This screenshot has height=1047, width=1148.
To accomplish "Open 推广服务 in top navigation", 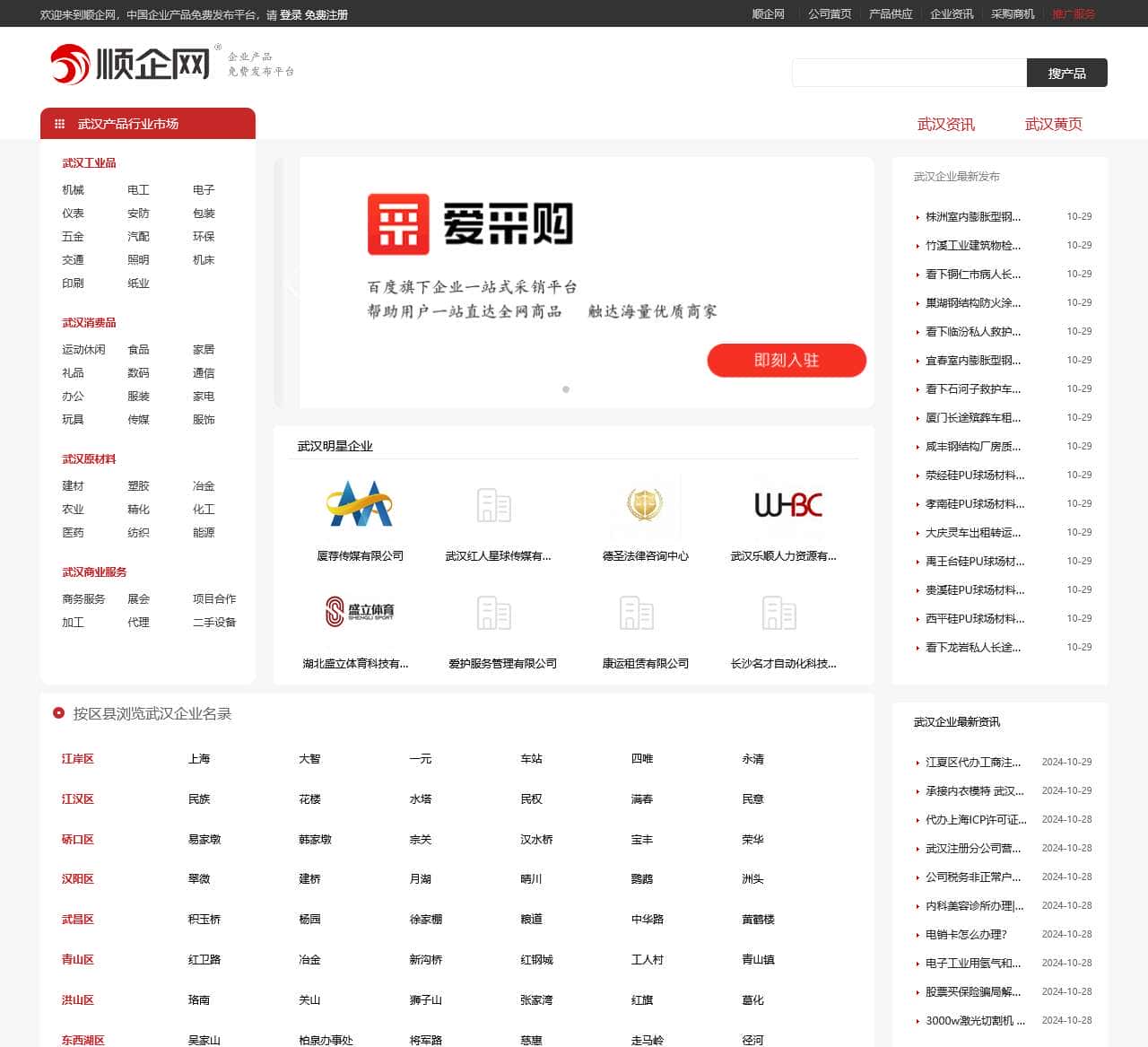I will [x=1074, y=14].
